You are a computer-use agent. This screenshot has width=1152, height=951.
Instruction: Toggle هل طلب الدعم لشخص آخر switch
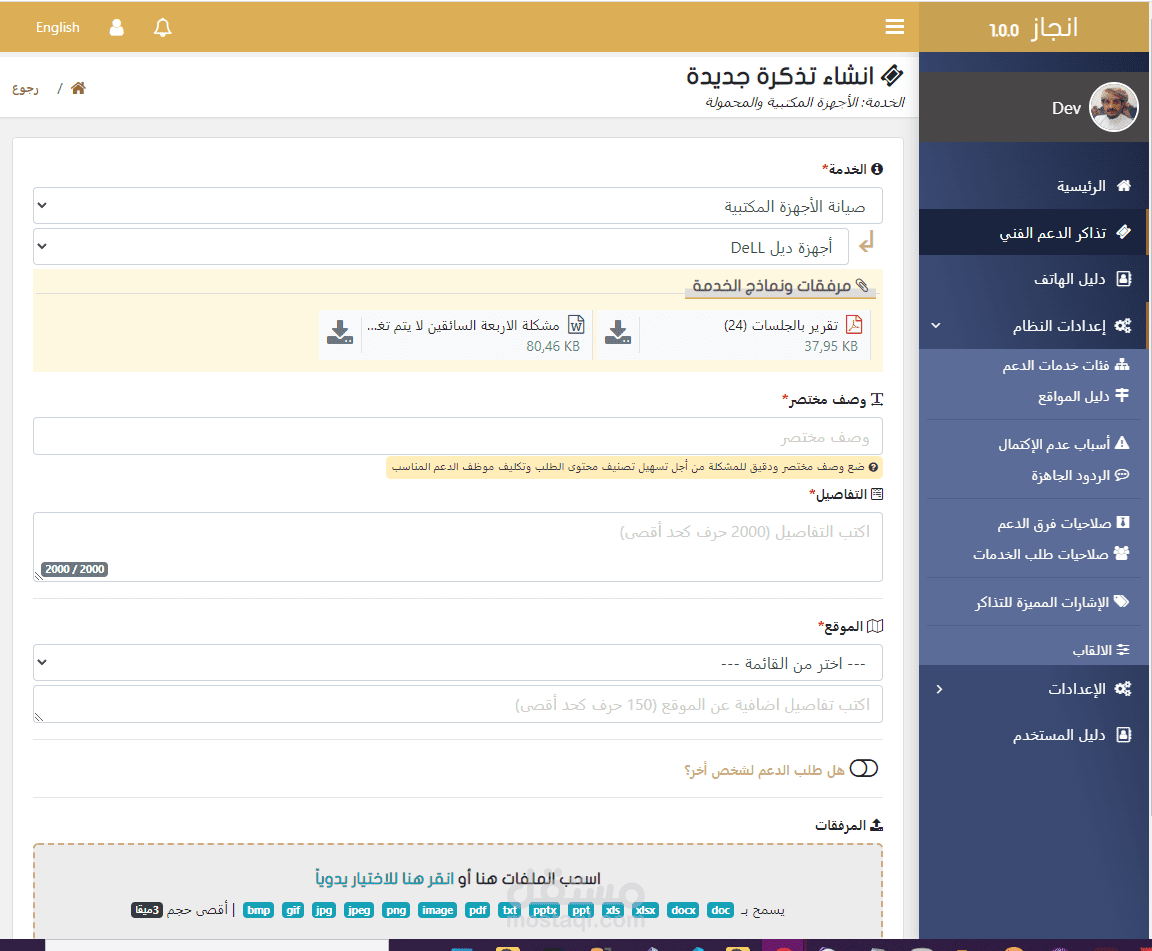[864, 768]
